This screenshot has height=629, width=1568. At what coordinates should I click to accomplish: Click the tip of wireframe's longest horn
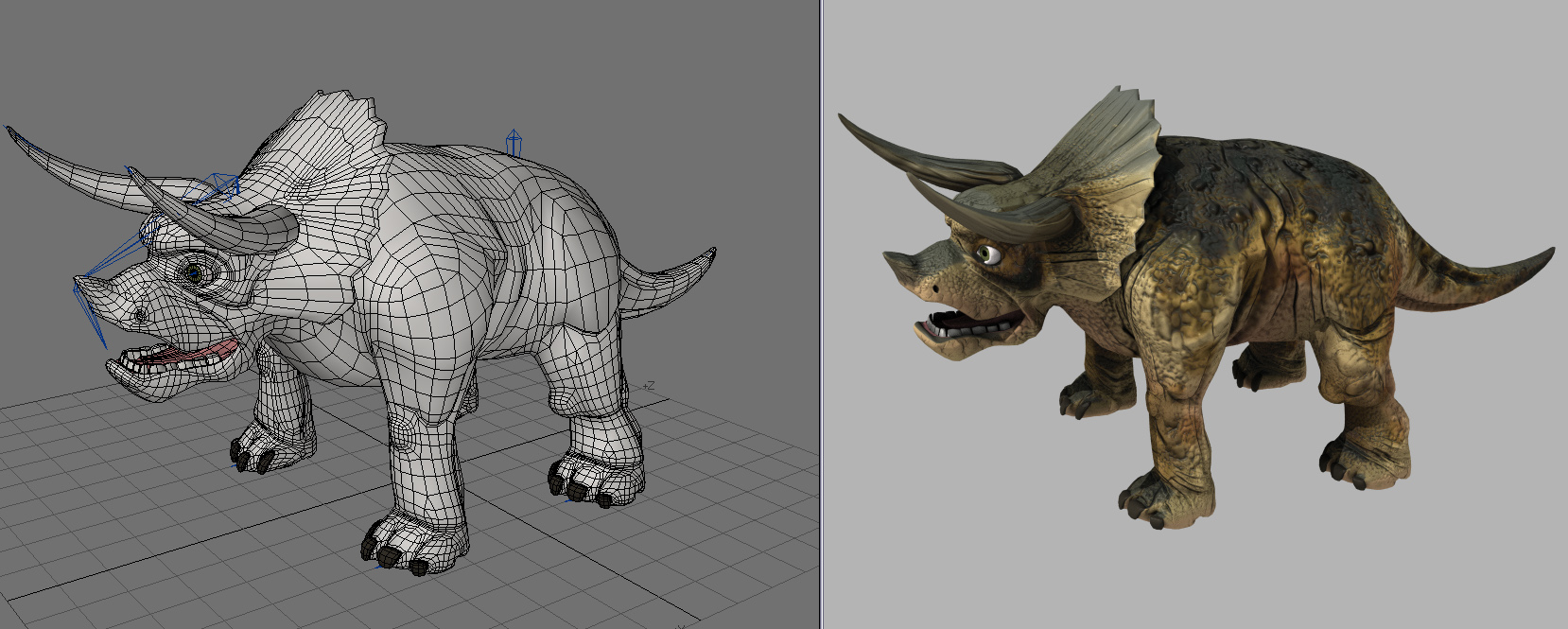pyautogui.click(x=11, y=131)
